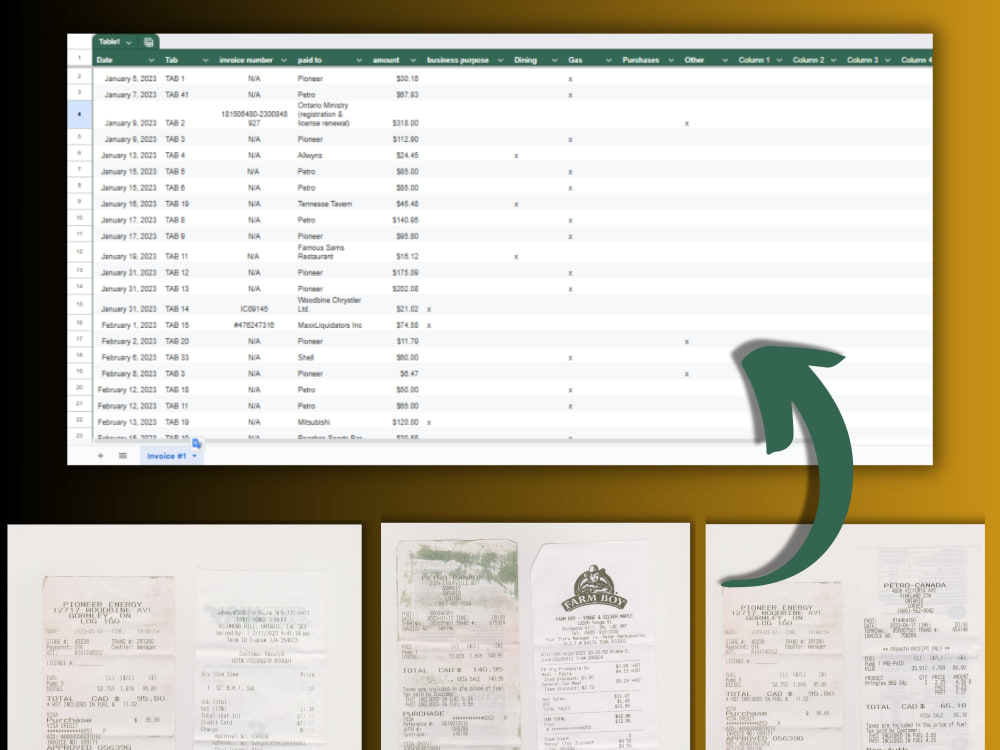The width and height of the screenshot is (1000, 750).
Task: Select the Allwyns cell
Action: click(x=310, y=155)
